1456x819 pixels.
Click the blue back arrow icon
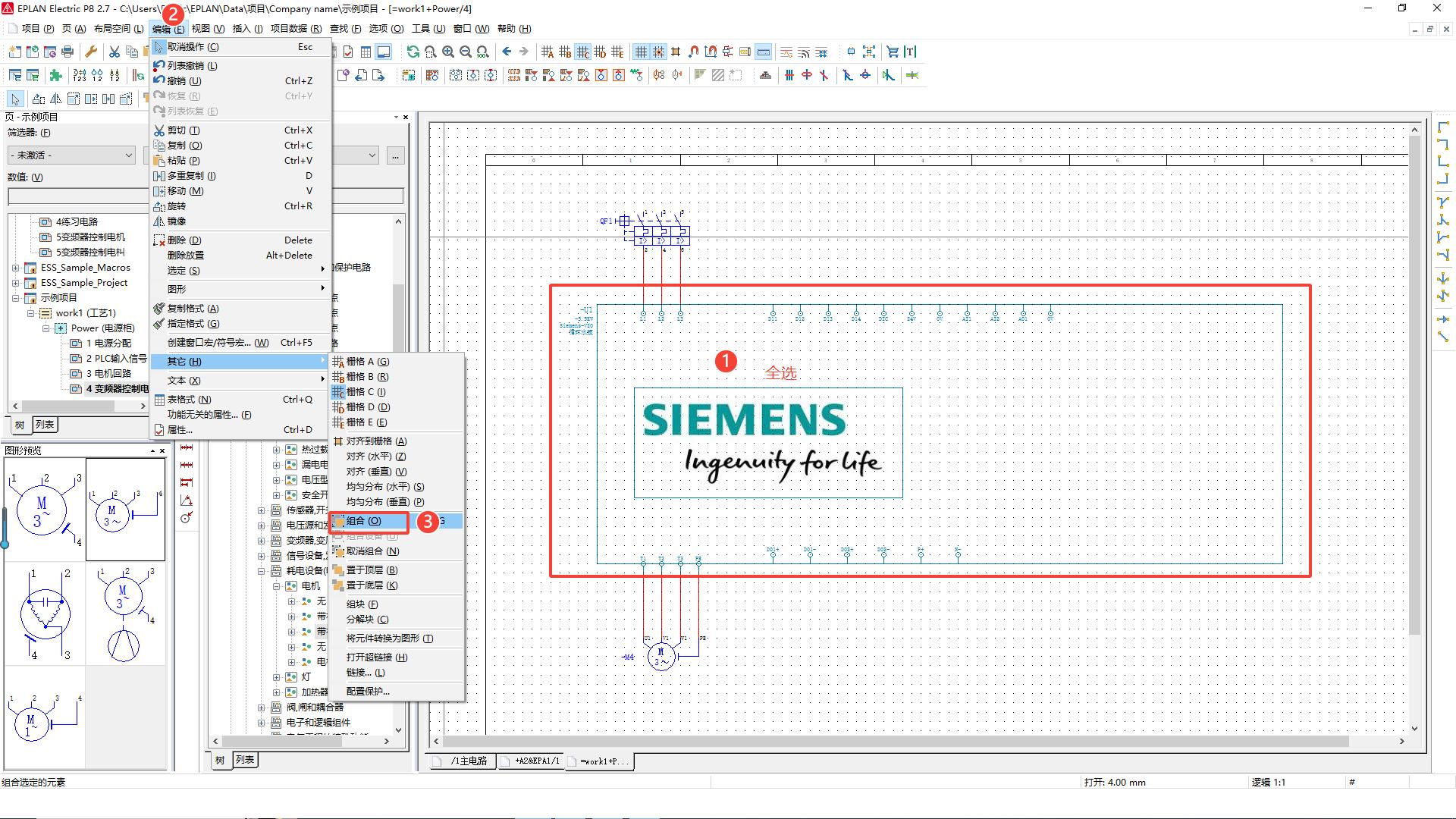tap(507, 52)
